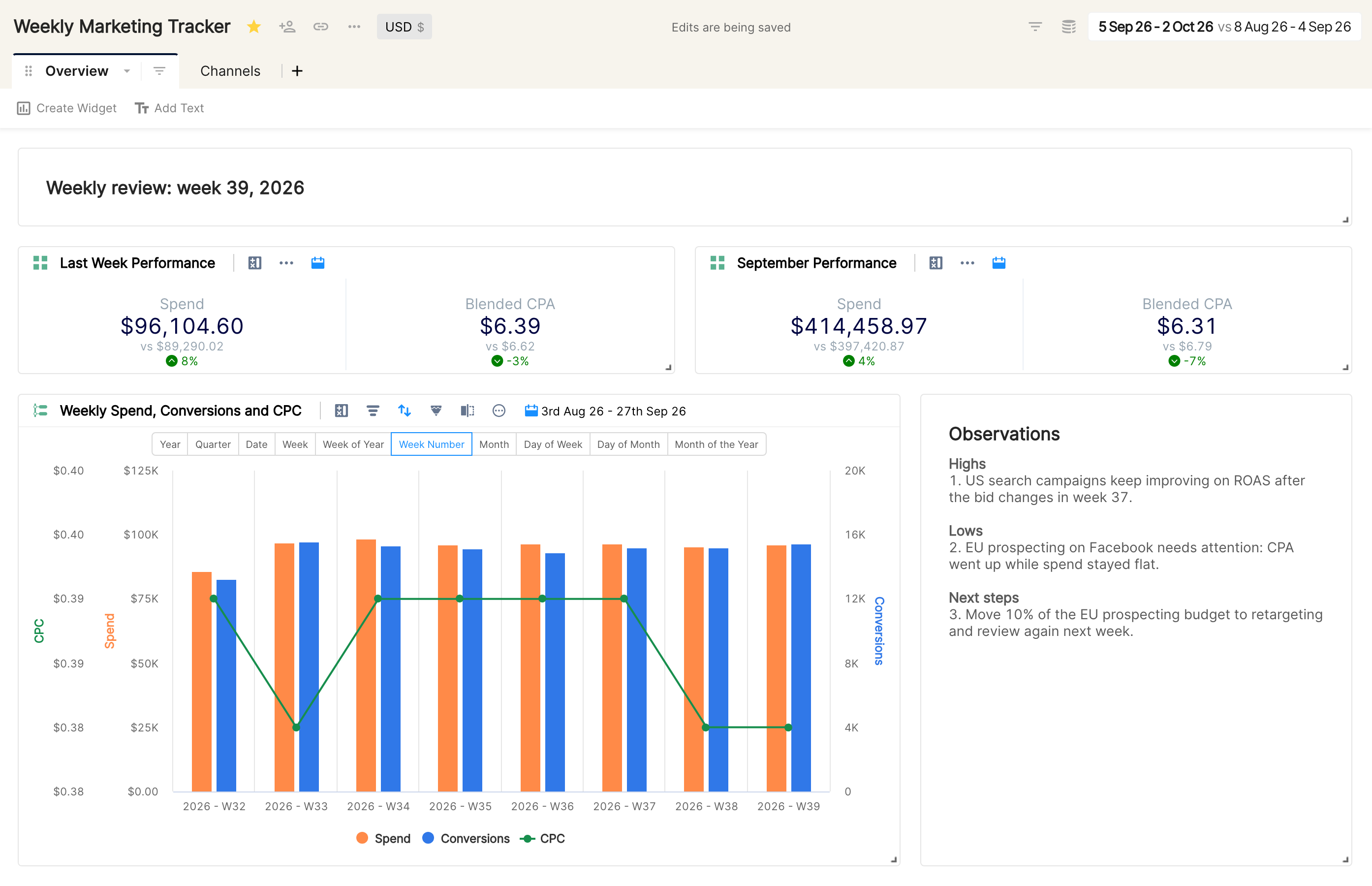1372x886 pixels.
Task: Select Date granularity option
Action: coord(256,444)
